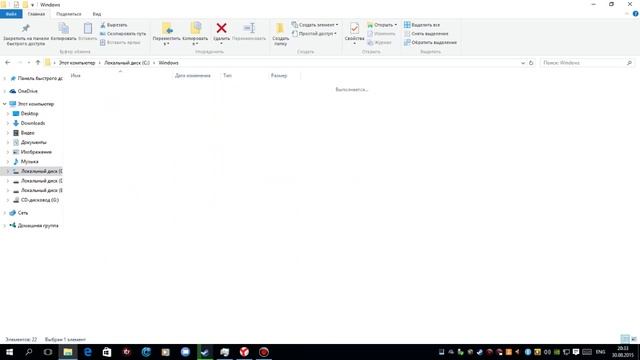Click Обратить выделение
640x360 pixels.
[x=430, y=42]
